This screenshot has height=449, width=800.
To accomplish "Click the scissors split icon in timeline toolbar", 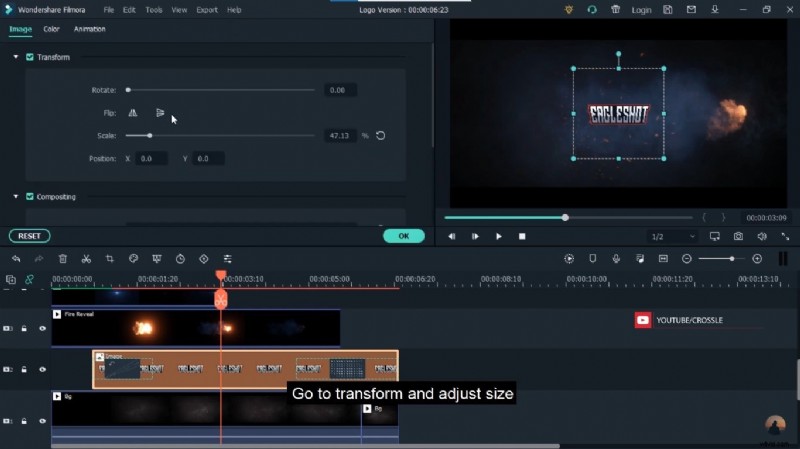I will click(x=86, y=259).
